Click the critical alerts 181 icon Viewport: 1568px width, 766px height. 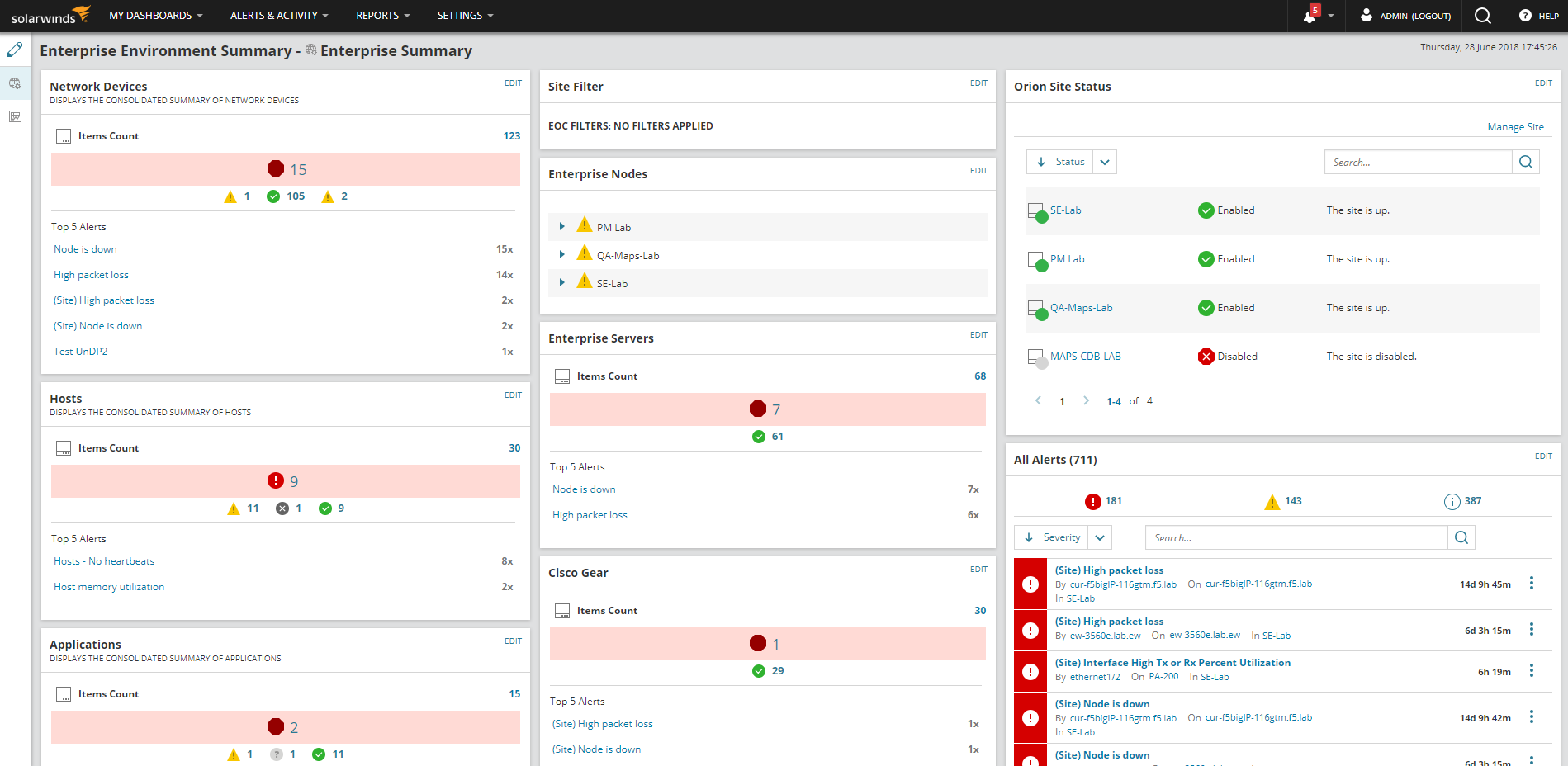point(1093,501)
